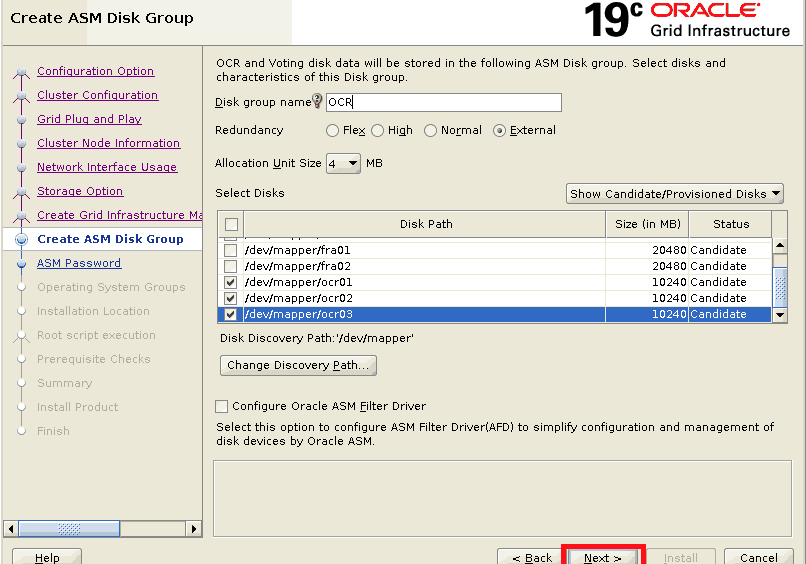
Task: Click left arrow of the step list scrollbar
Action: 11,529
